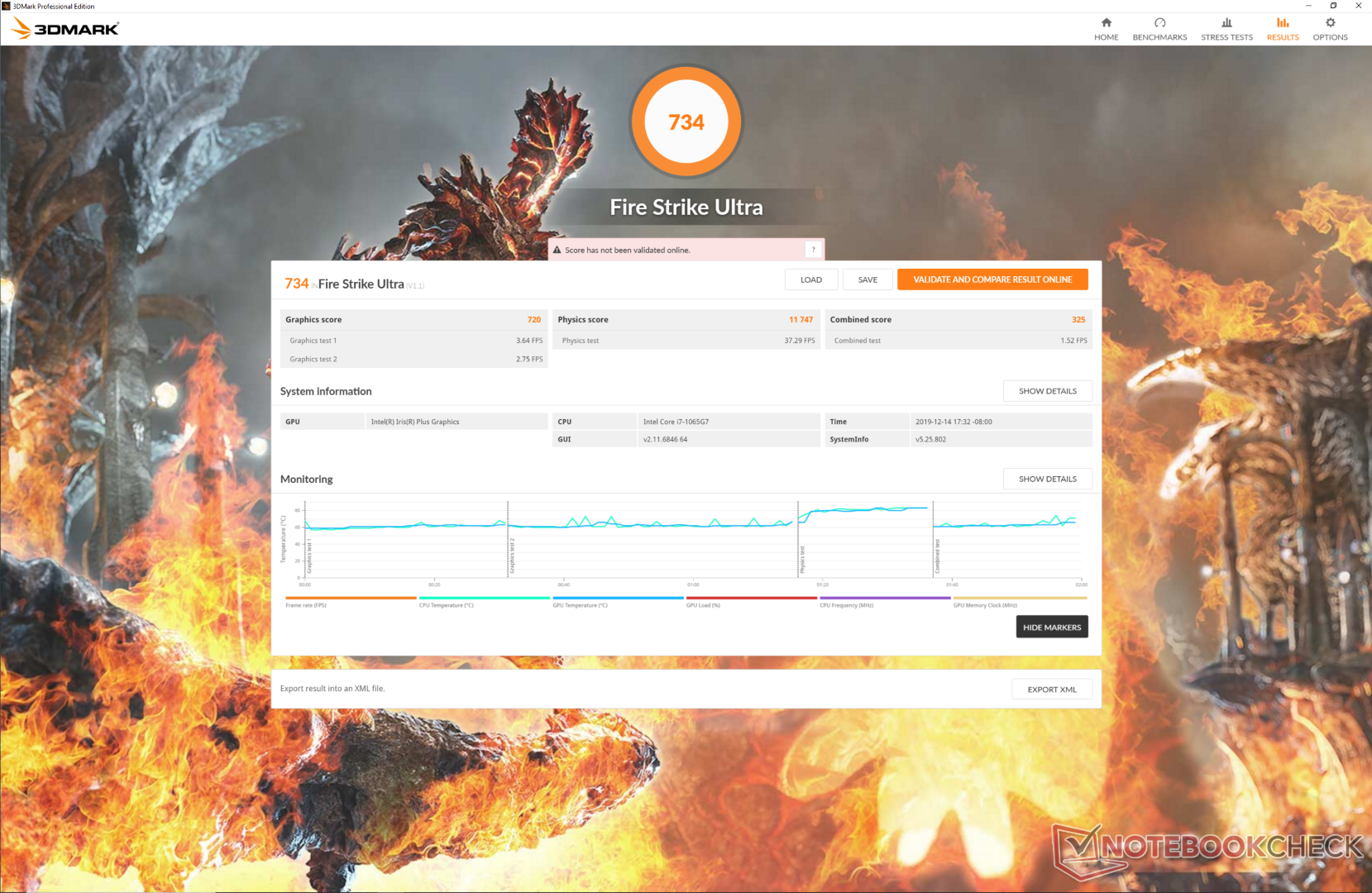Click the warning triangle in validation banner
1372x893 pixels.
(x=557, y=250)
